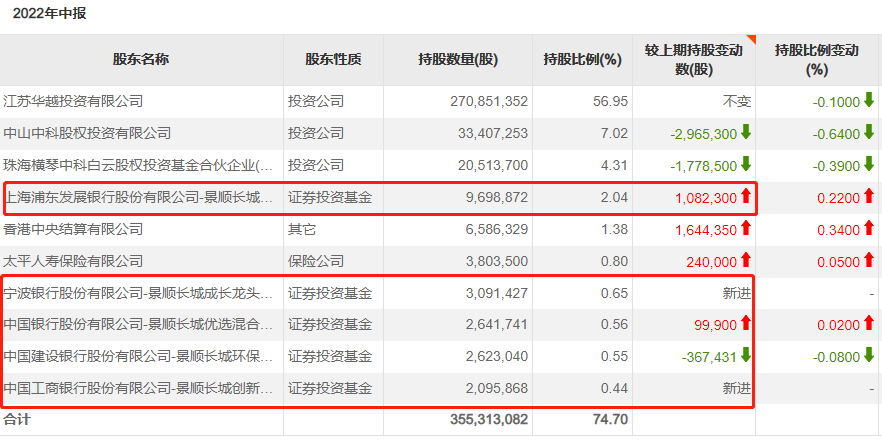
Task: Select the share count 9,698,872
Action: 497,197
